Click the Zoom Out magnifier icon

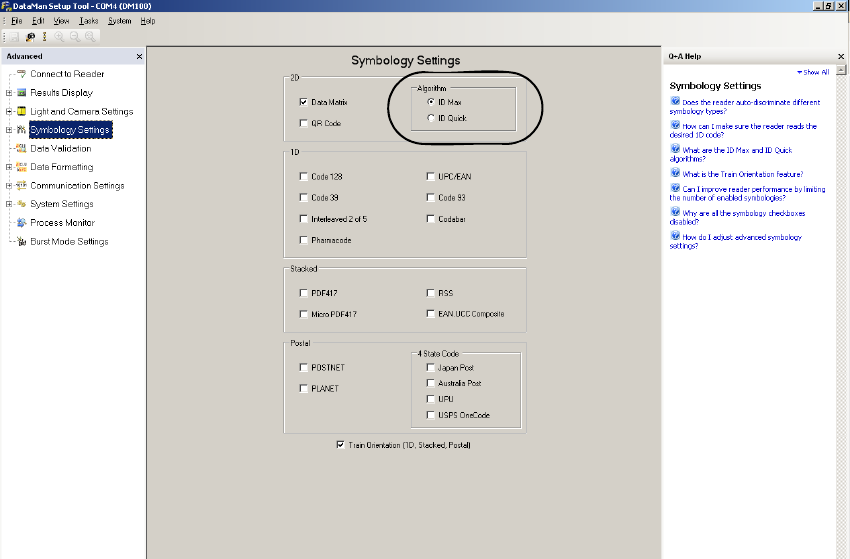click(75, 36)
